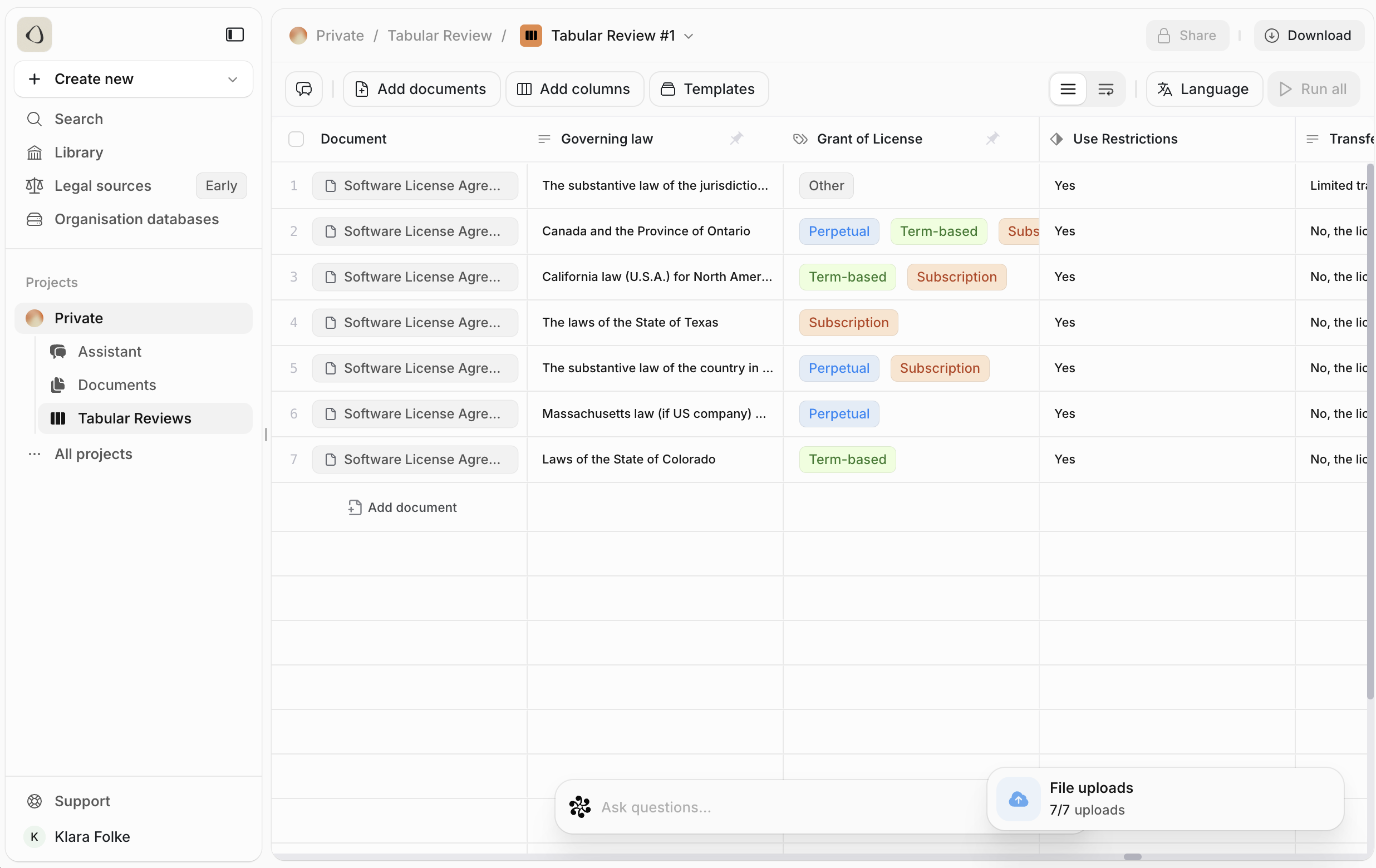Open the Tabular Review #1 title dropdown
1376x868 pixels.
(x=689, y=36)
